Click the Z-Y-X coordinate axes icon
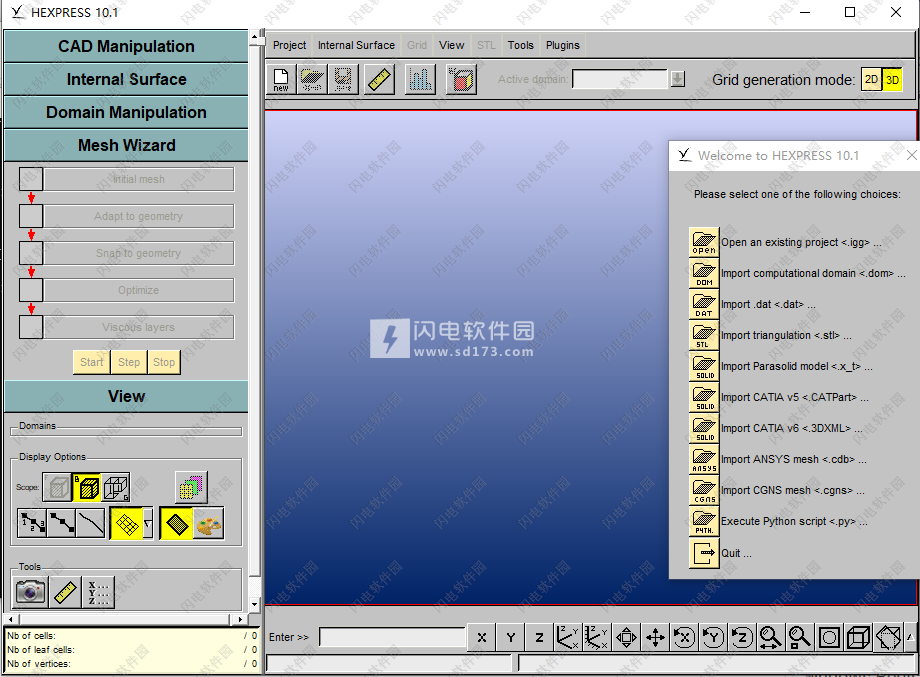Viewport: 920px width, 677px height. pyautogui.click(x=567, y=637)
